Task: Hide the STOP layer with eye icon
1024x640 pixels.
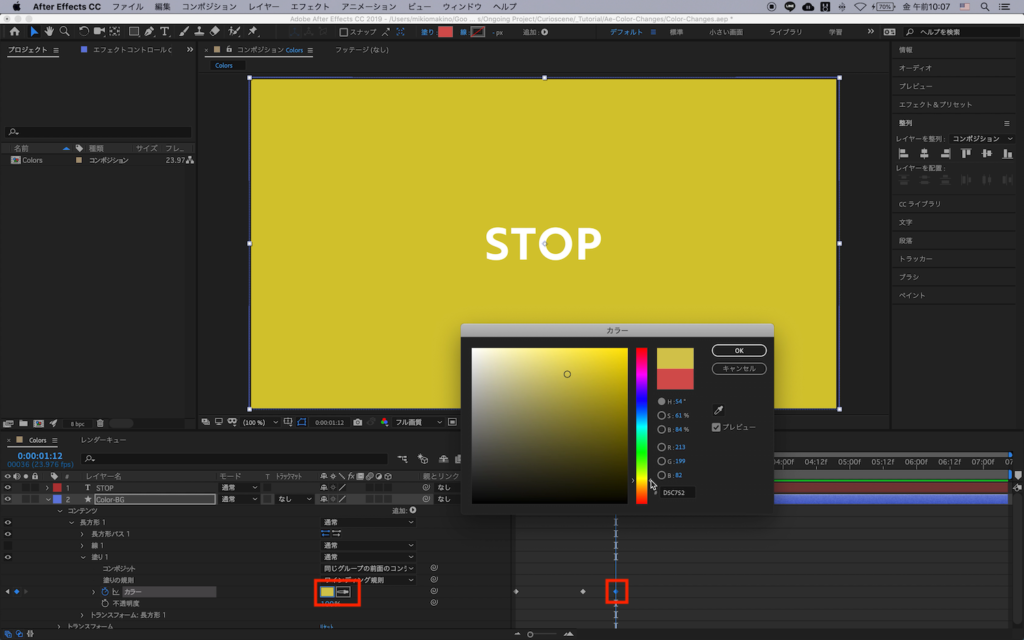Action: (8, 488)
